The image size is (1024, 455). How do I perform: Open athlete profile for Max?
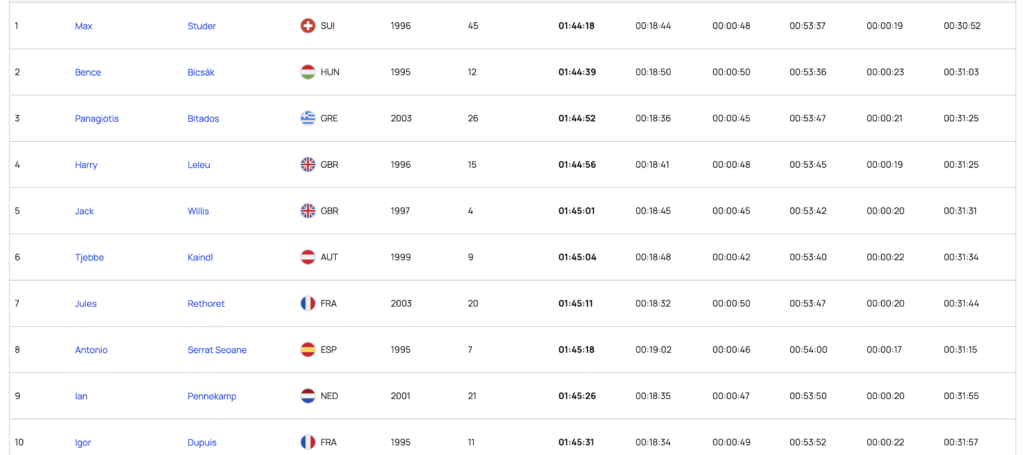tap(84, 26)
